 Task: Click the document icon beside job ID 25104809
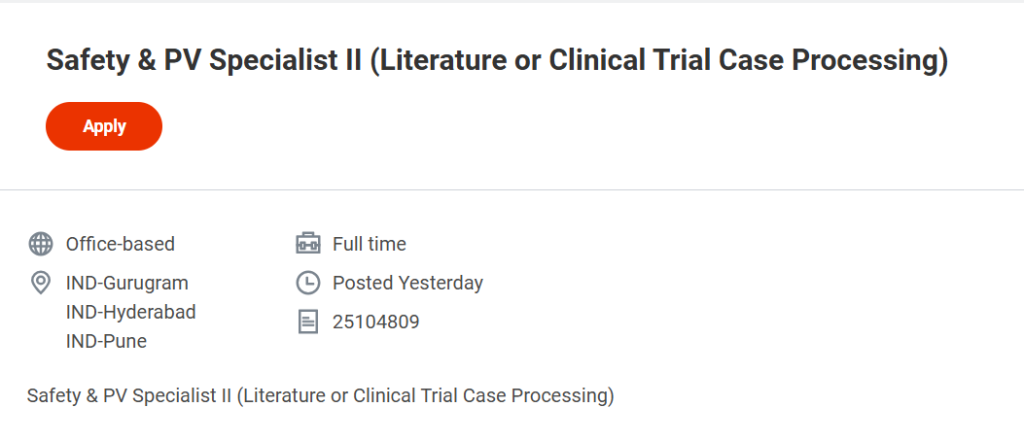(308, 322)
